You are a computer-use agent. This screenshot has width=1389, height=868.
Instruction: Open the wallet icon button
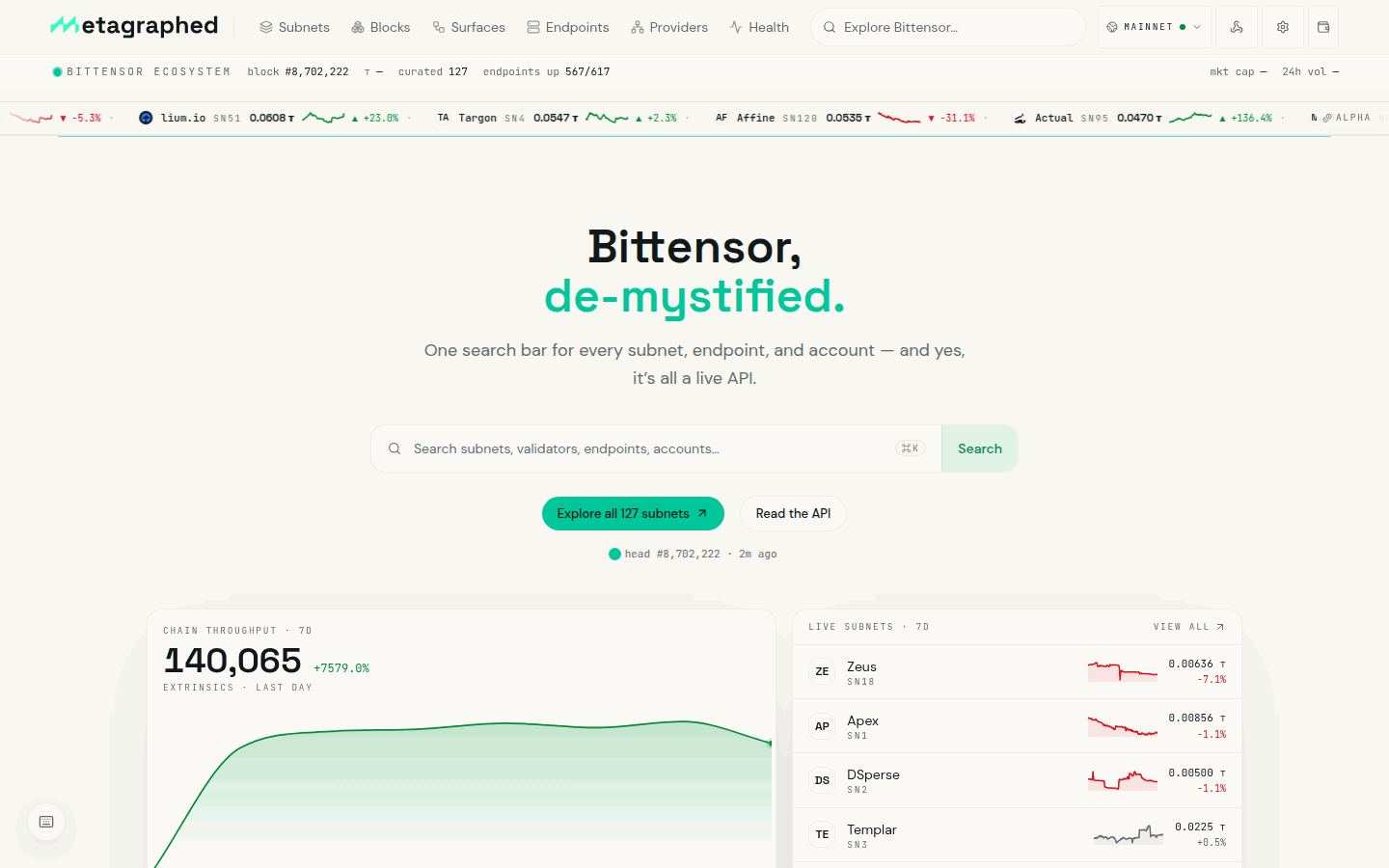pos(1323,27)
